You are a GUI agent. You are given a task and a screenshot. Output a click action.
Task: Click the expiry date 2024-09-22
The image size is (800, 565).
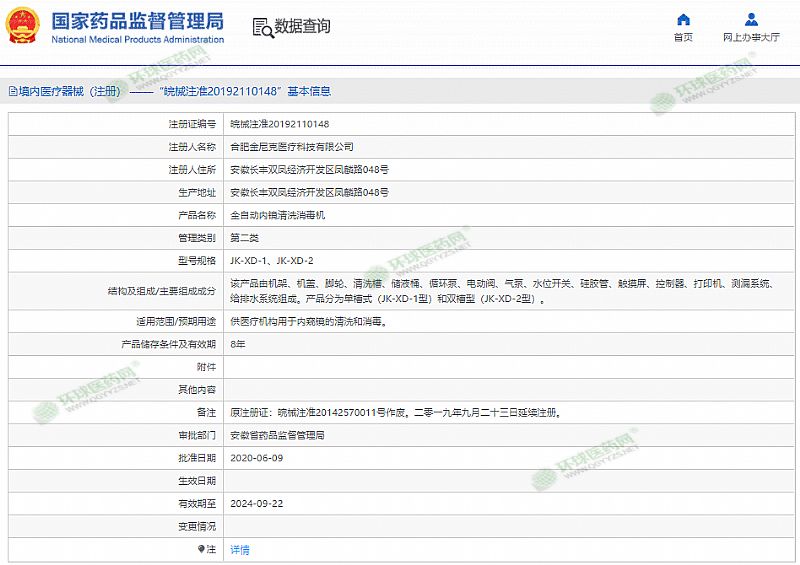(x=257, y=504)
